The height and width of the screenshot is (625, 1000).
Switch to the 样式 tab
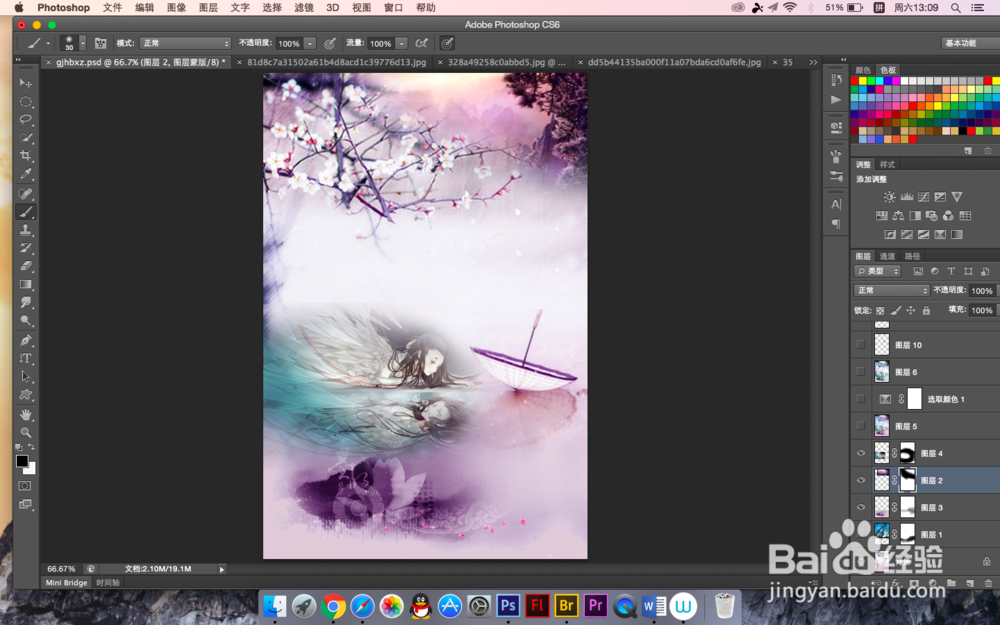pos(887,165)
